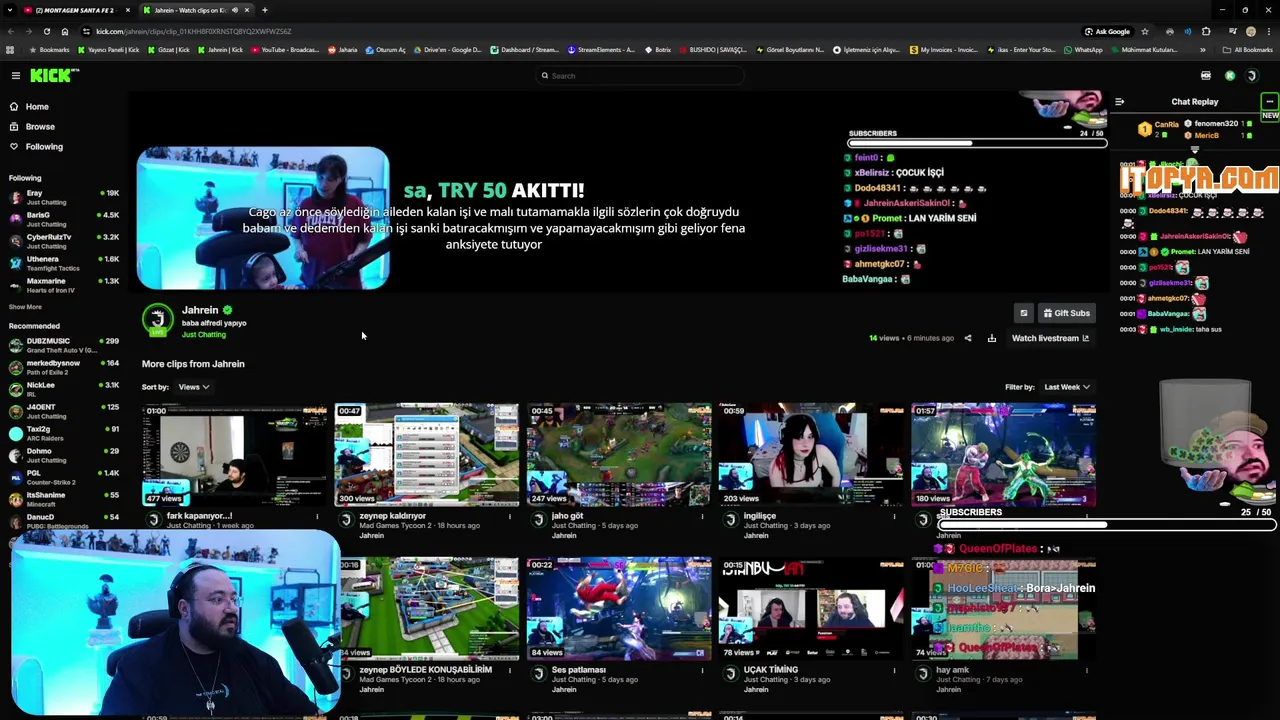This screenshot has height=720, width=1280.
Task: Click the green Kick coin icon in header
Action: (1230, 76)
